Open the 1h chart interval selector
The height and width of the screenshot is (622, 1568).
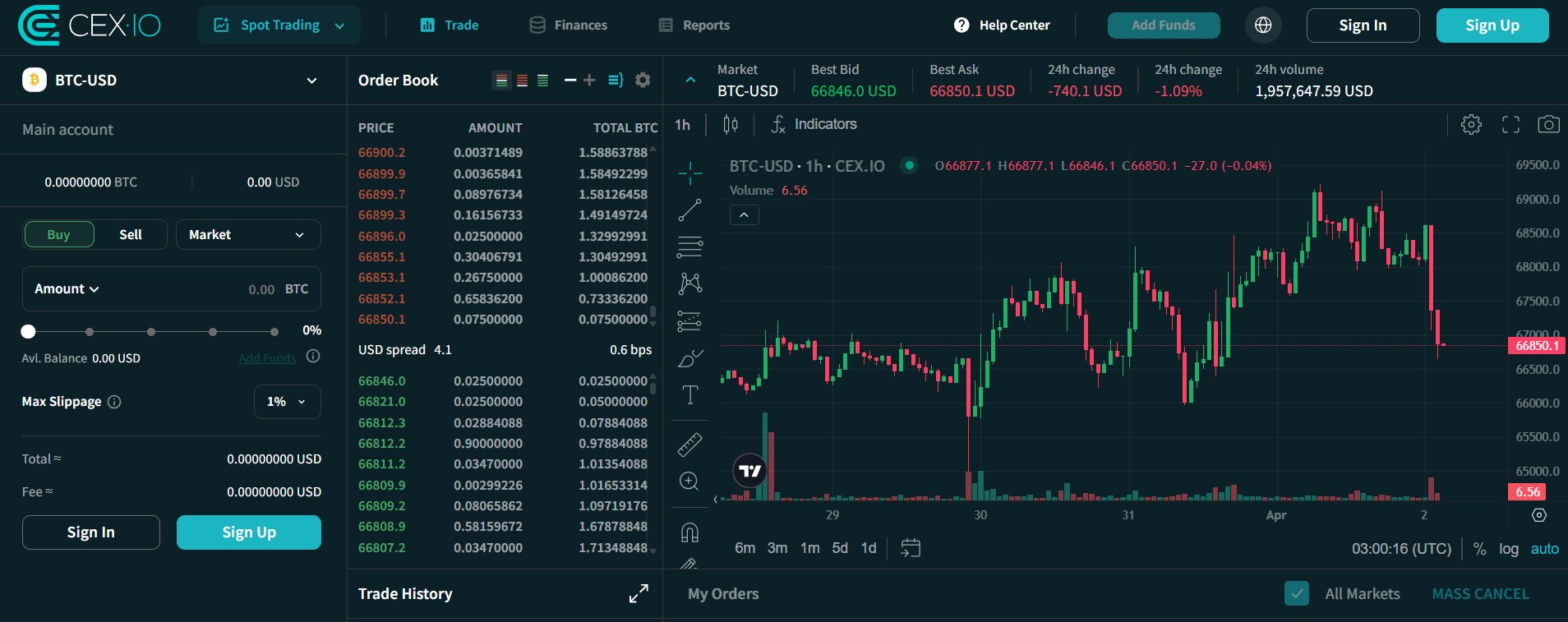683,124
